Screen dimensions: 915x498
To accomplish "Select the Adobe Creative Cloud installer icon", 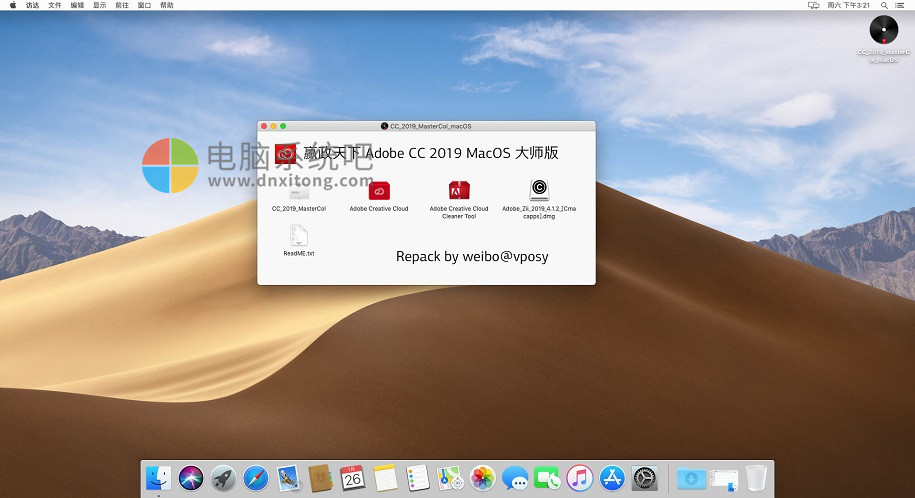I will pos(379,190).
